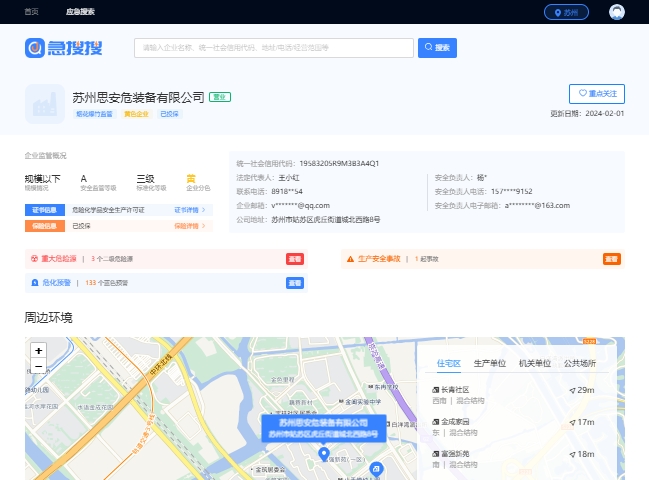This screenshot has height=480, width=649.
Task: Click the building icon beside 富强新苑
Action: click(435, 454)
